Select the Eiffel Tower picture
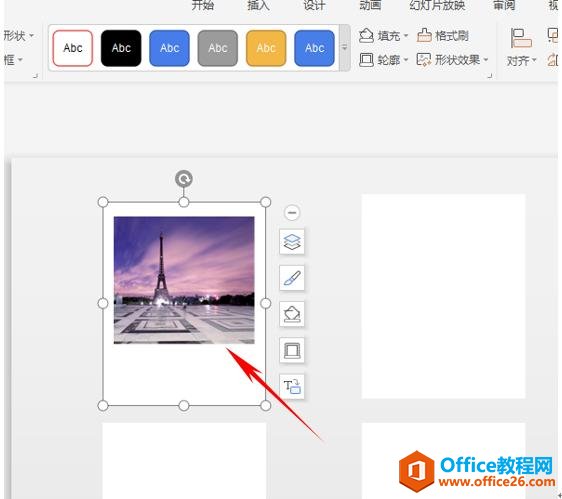 pos(184,280)
